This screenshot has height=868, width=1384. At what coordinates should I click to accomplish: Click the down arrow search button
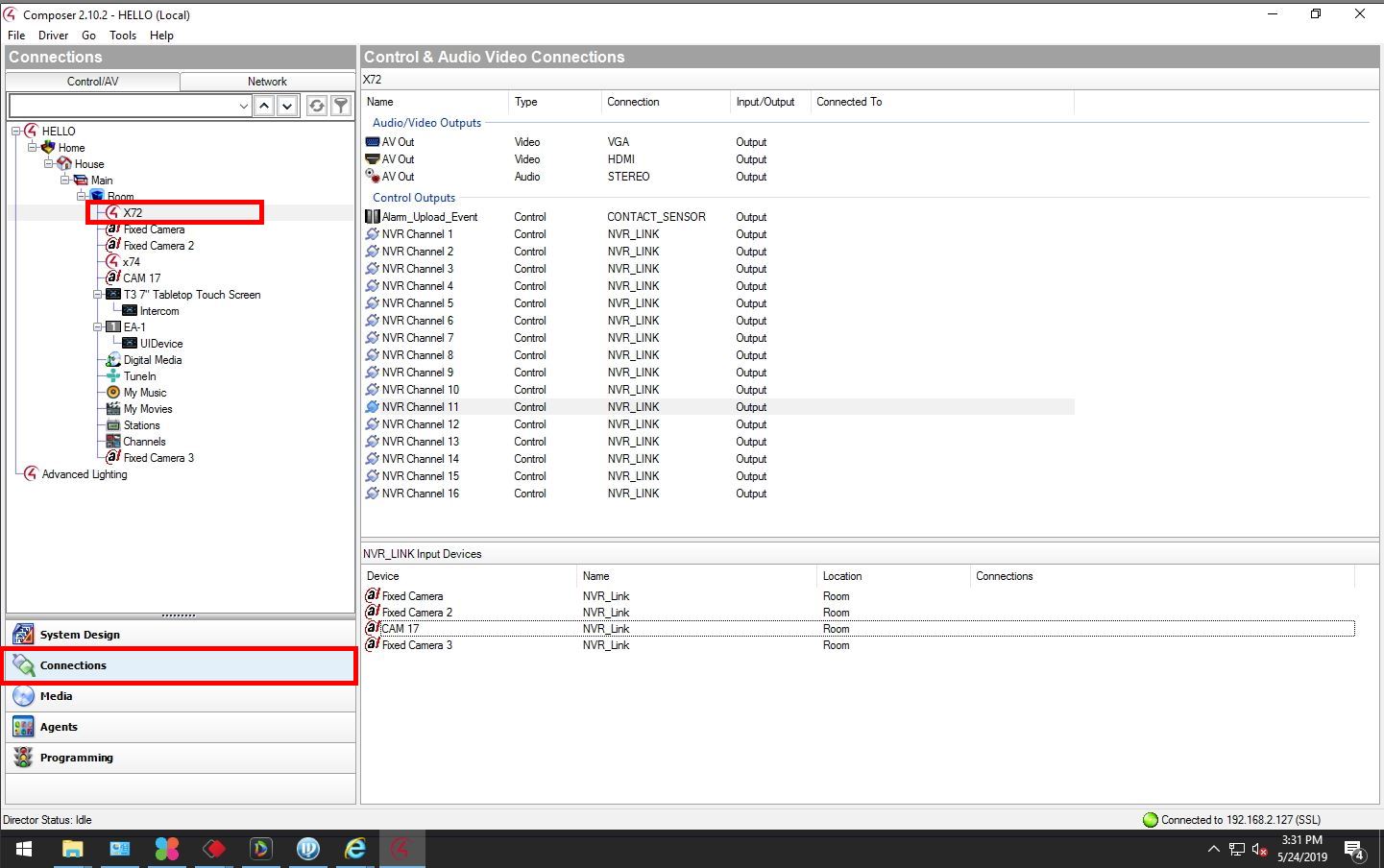point(287,106)
